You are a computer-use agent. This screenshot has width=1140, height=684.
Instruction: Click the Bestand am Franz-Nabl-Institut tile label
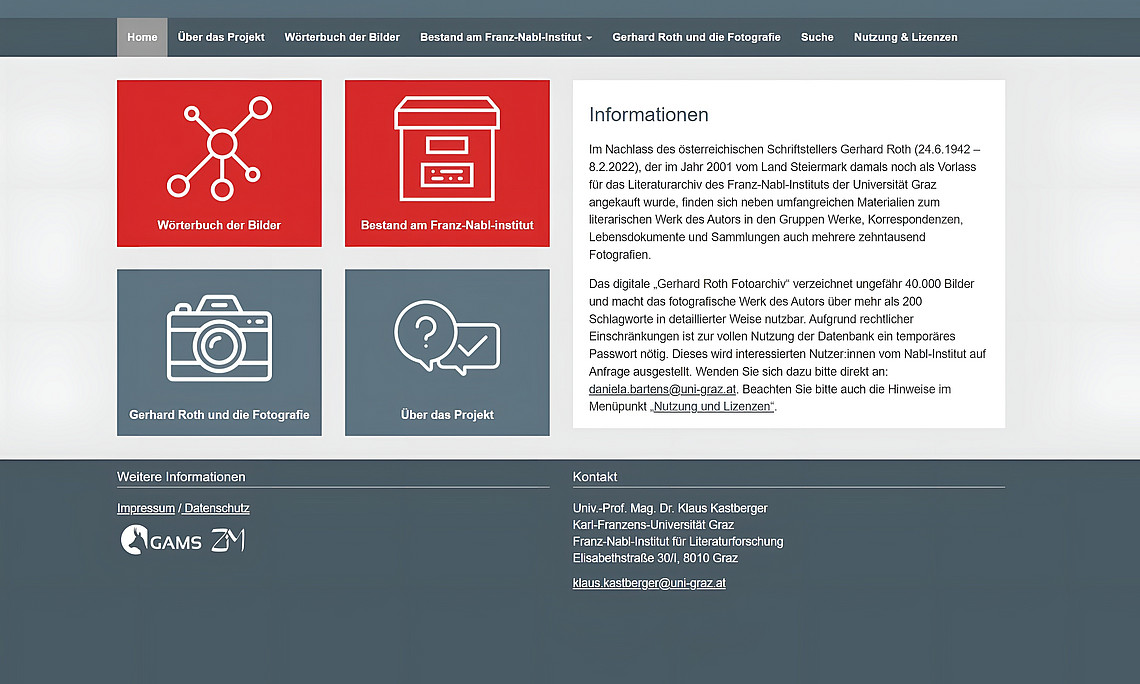(x=447, y=225)
